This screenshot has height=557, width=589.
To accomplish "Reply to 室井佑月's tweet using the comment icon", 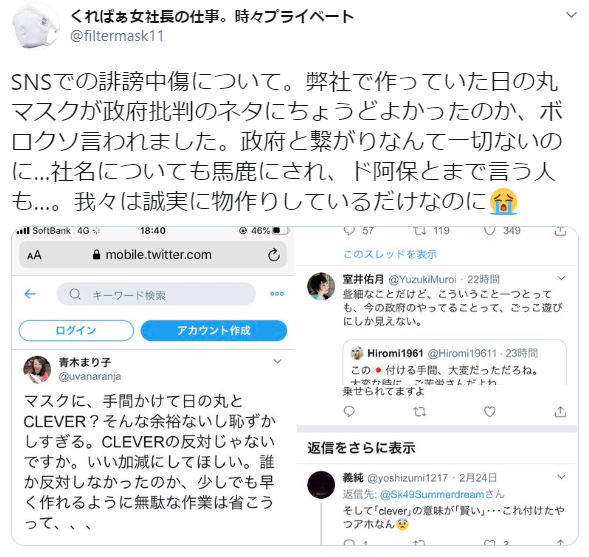I will pos(349,412).
